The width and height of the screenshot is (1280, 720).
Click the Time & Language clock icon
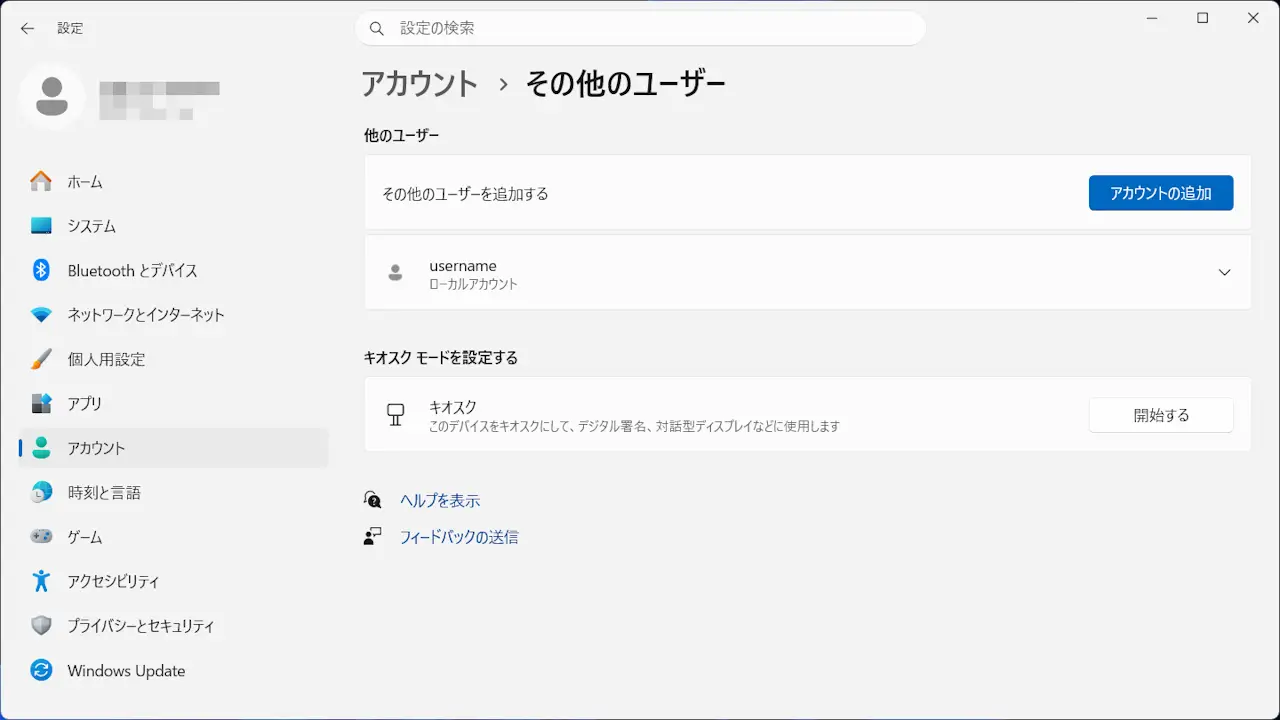[41, 492]
